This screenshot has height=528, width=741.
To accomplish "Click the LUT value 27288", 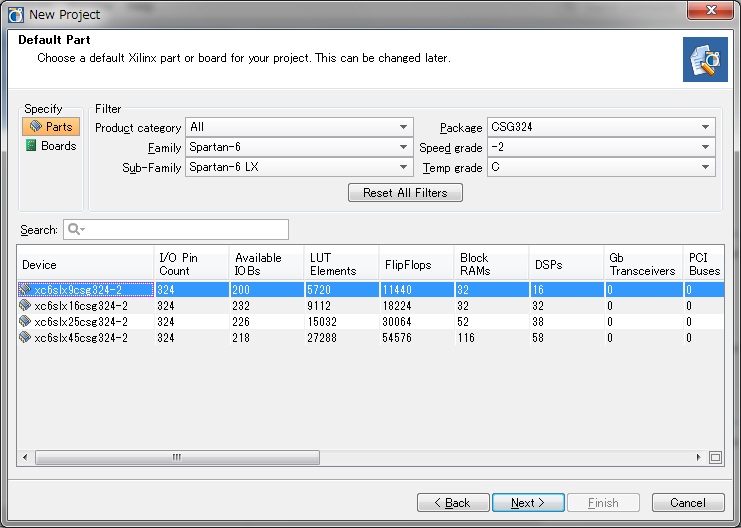I will point(322,338).
